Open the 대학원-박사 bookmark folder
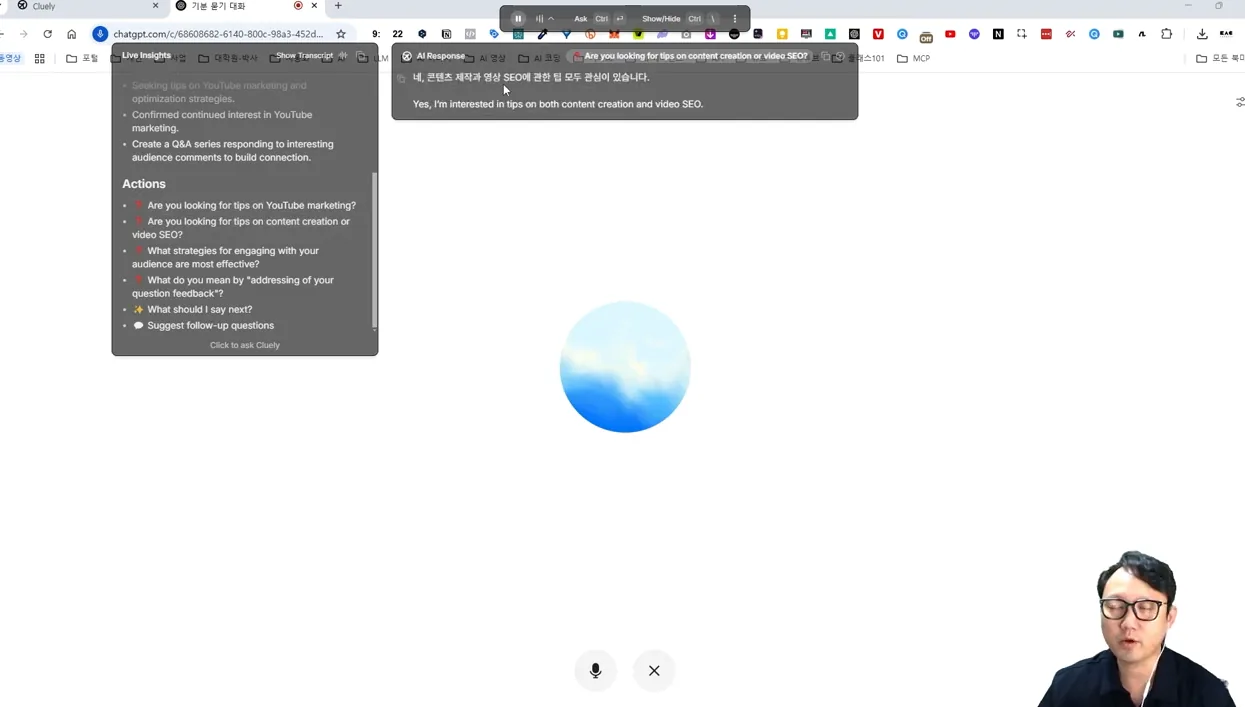Screen dimensions: 1245x707 click(227, 58)
